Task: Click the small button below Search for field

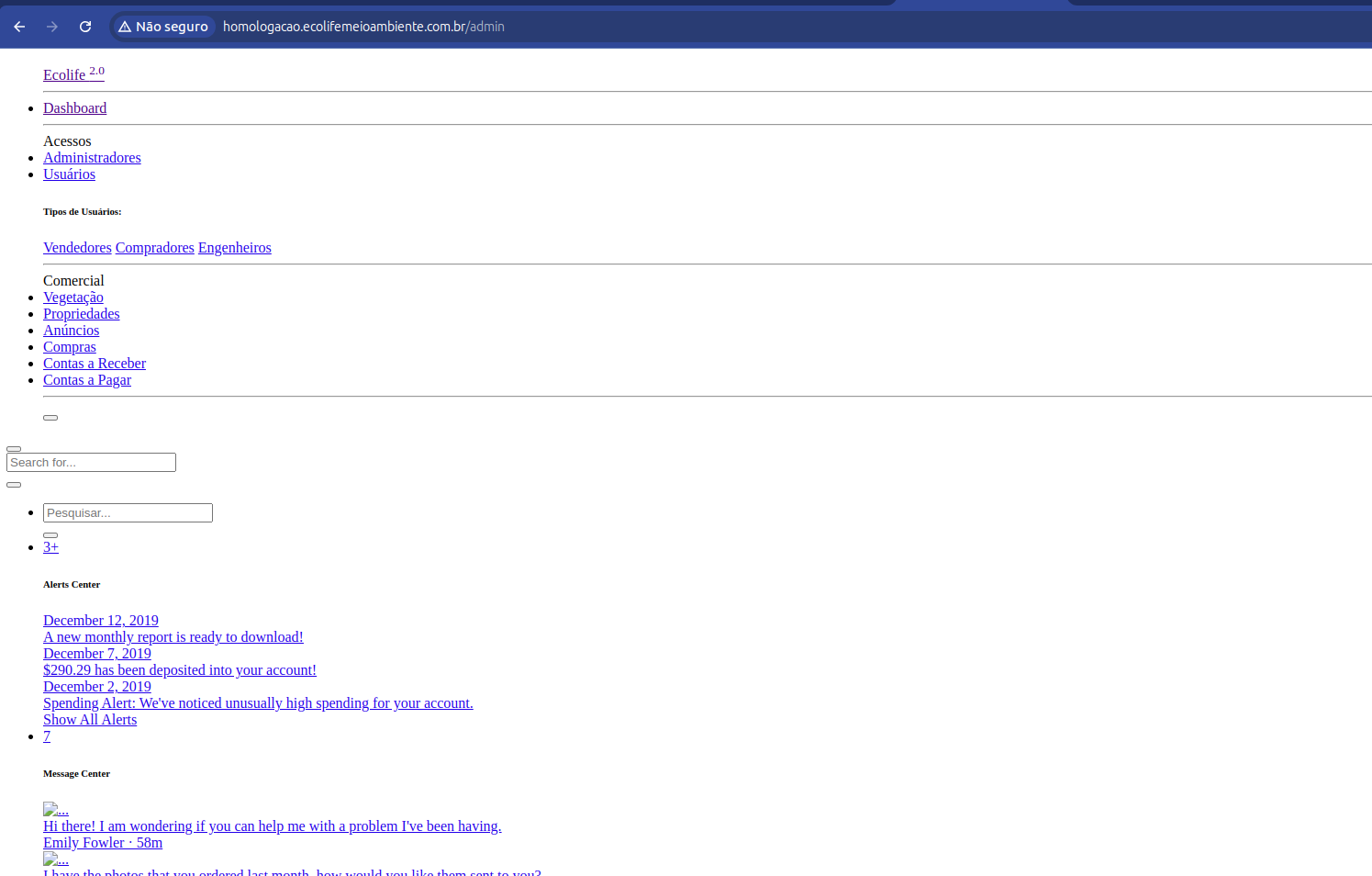Action: coord(14,485)
